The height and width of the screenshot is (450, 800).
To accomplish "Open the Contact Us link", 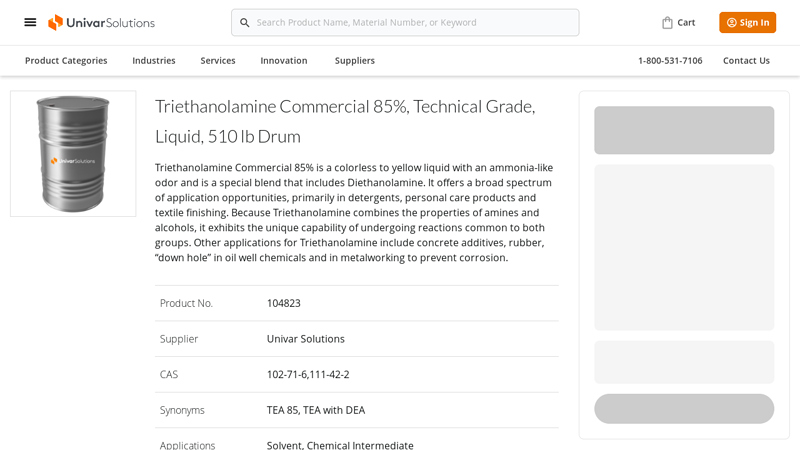I will [746, 61].
